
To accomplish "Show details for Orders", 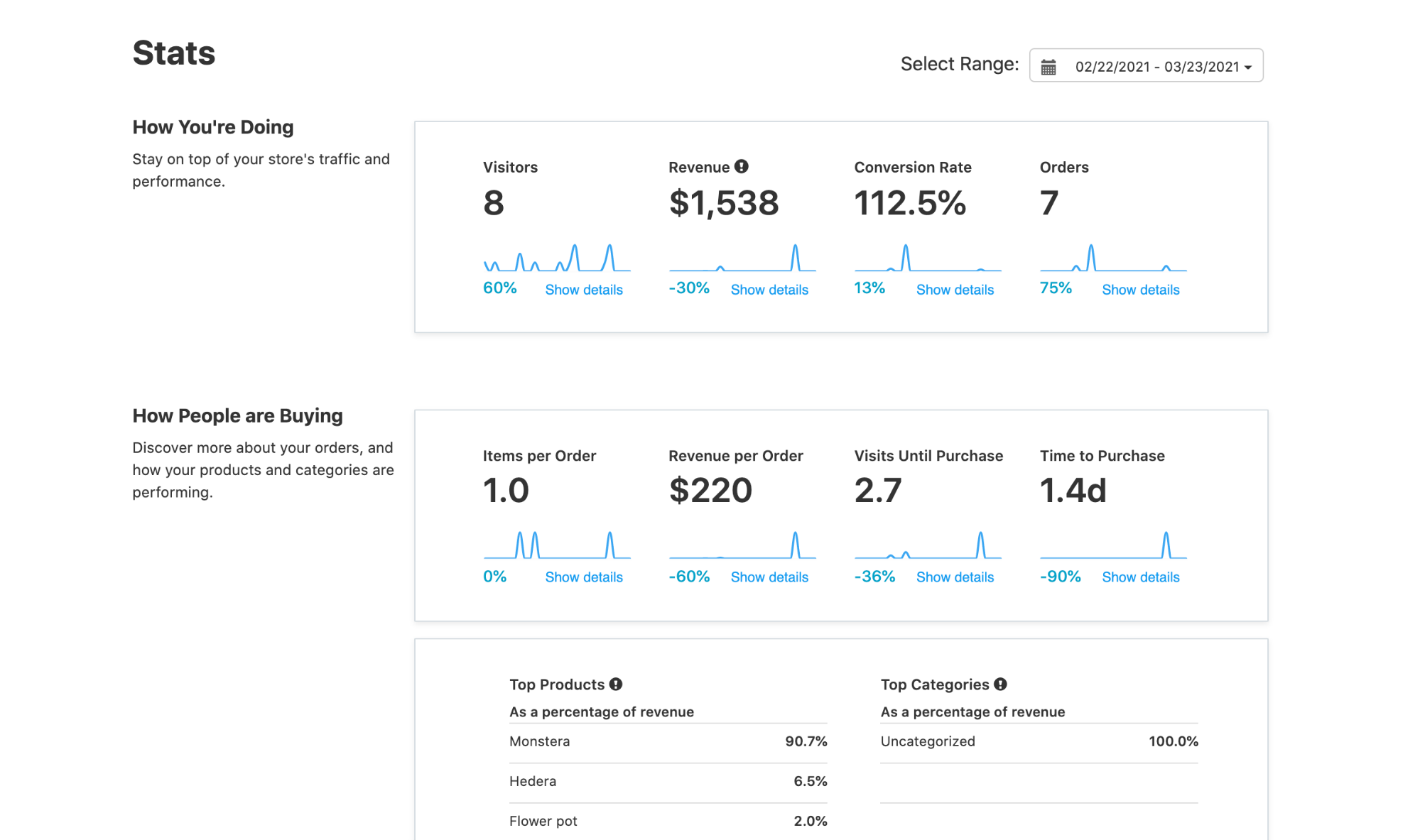I will pos(1139,289).
